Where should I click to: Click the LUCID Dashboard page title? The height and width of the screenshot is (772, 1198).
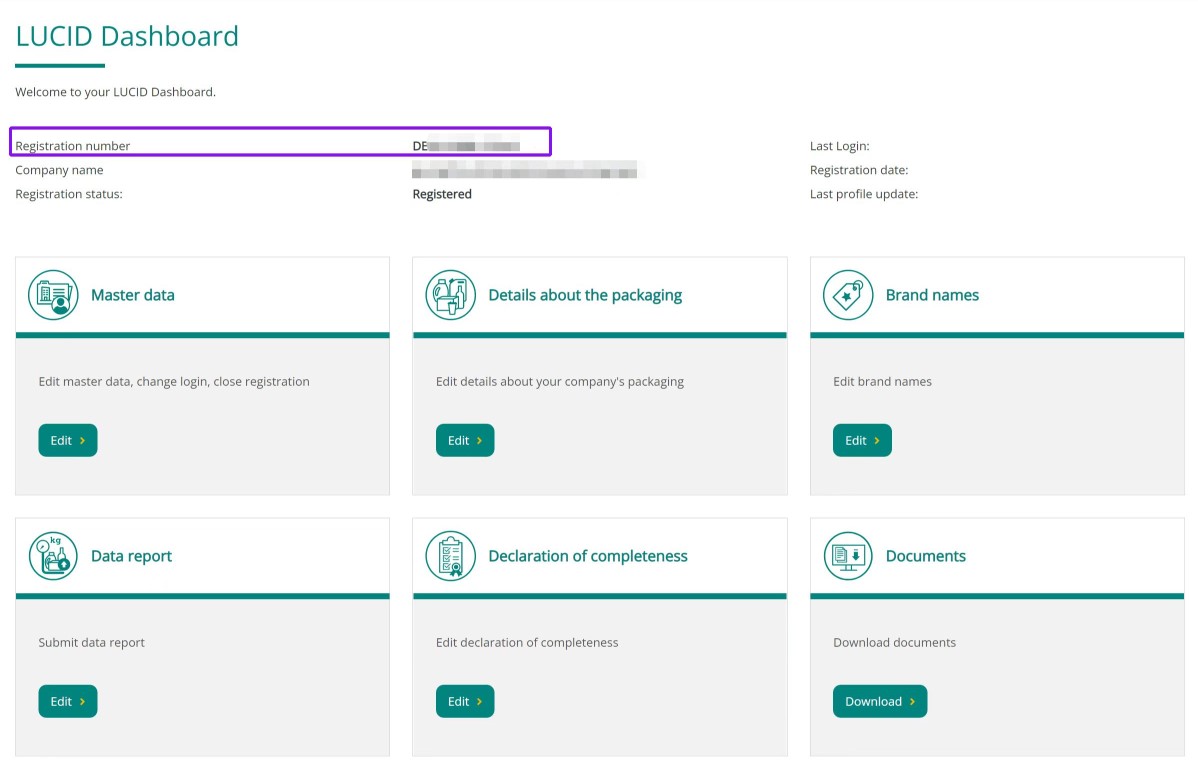[x=127, y=36]
